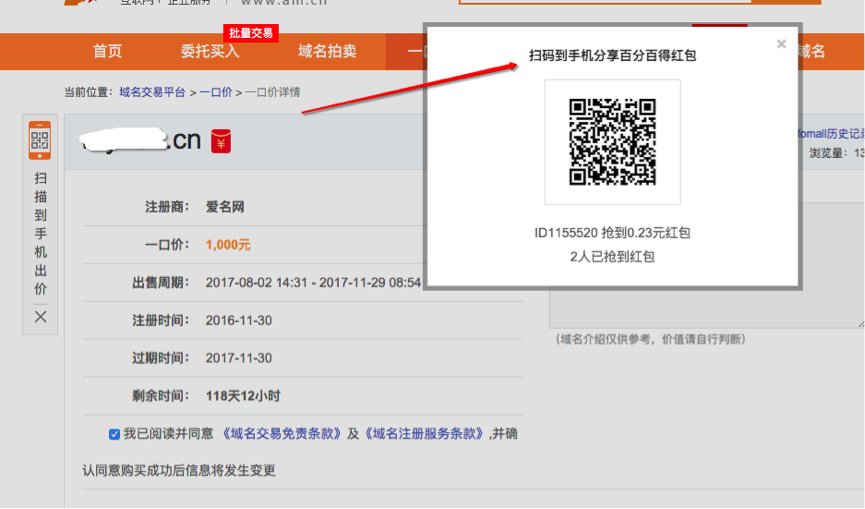Open the 《域名注册服务条款》 link

pos(423,433)
